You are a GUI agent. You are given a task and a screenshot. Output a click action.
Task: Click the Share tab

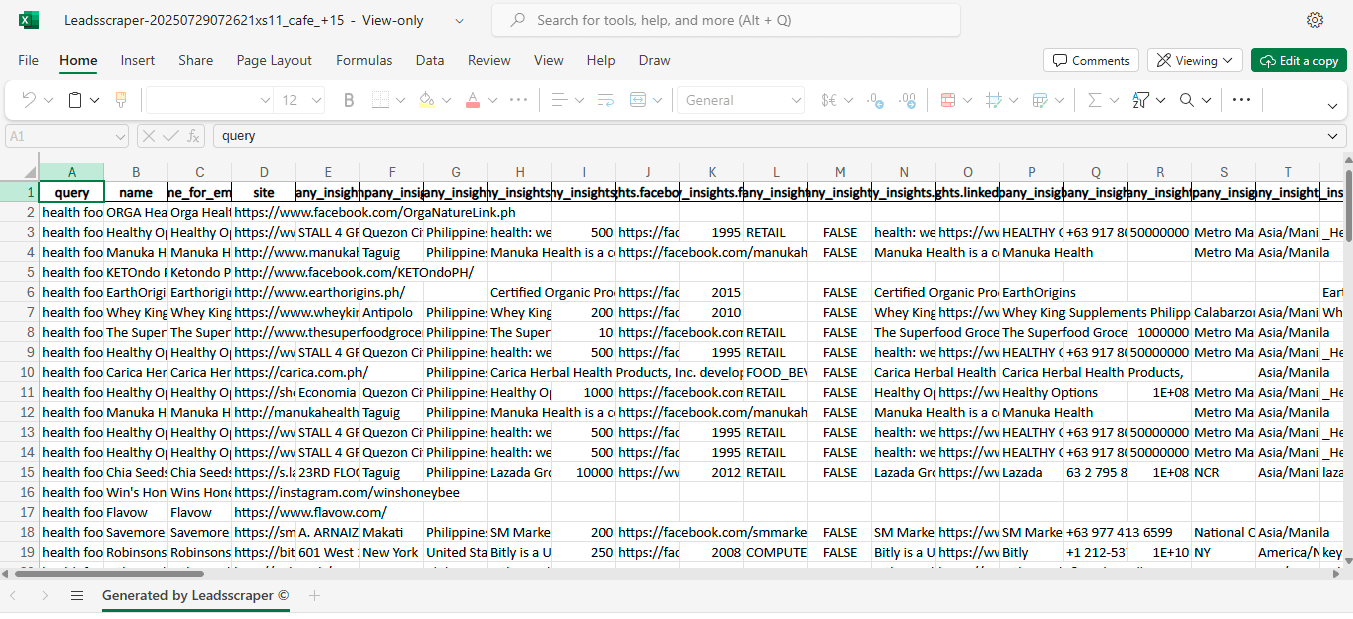(x=196, y=60)
